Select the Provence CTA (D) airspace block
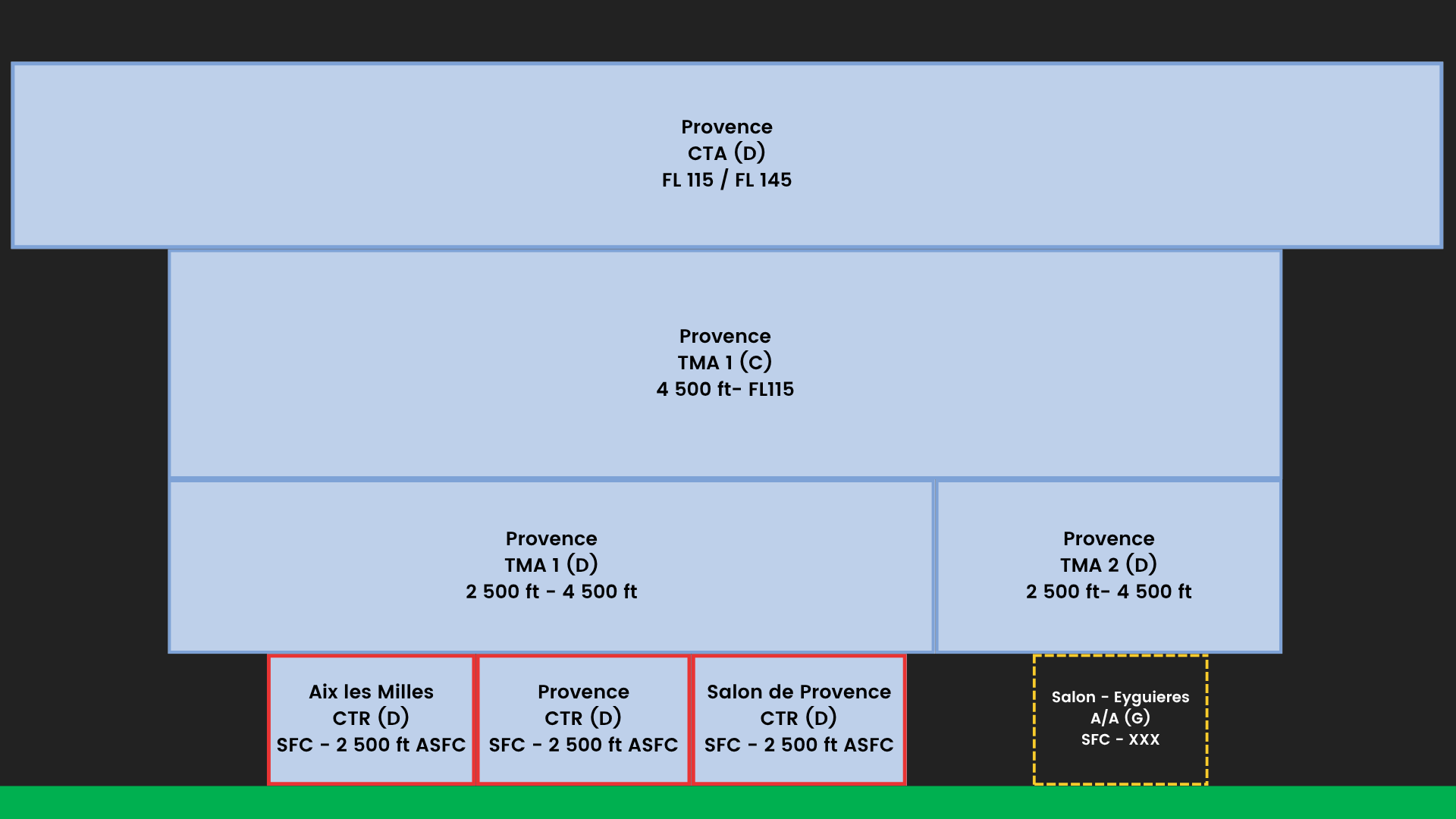This screenshot has height=819, width=1456. (x=726, y=155)
